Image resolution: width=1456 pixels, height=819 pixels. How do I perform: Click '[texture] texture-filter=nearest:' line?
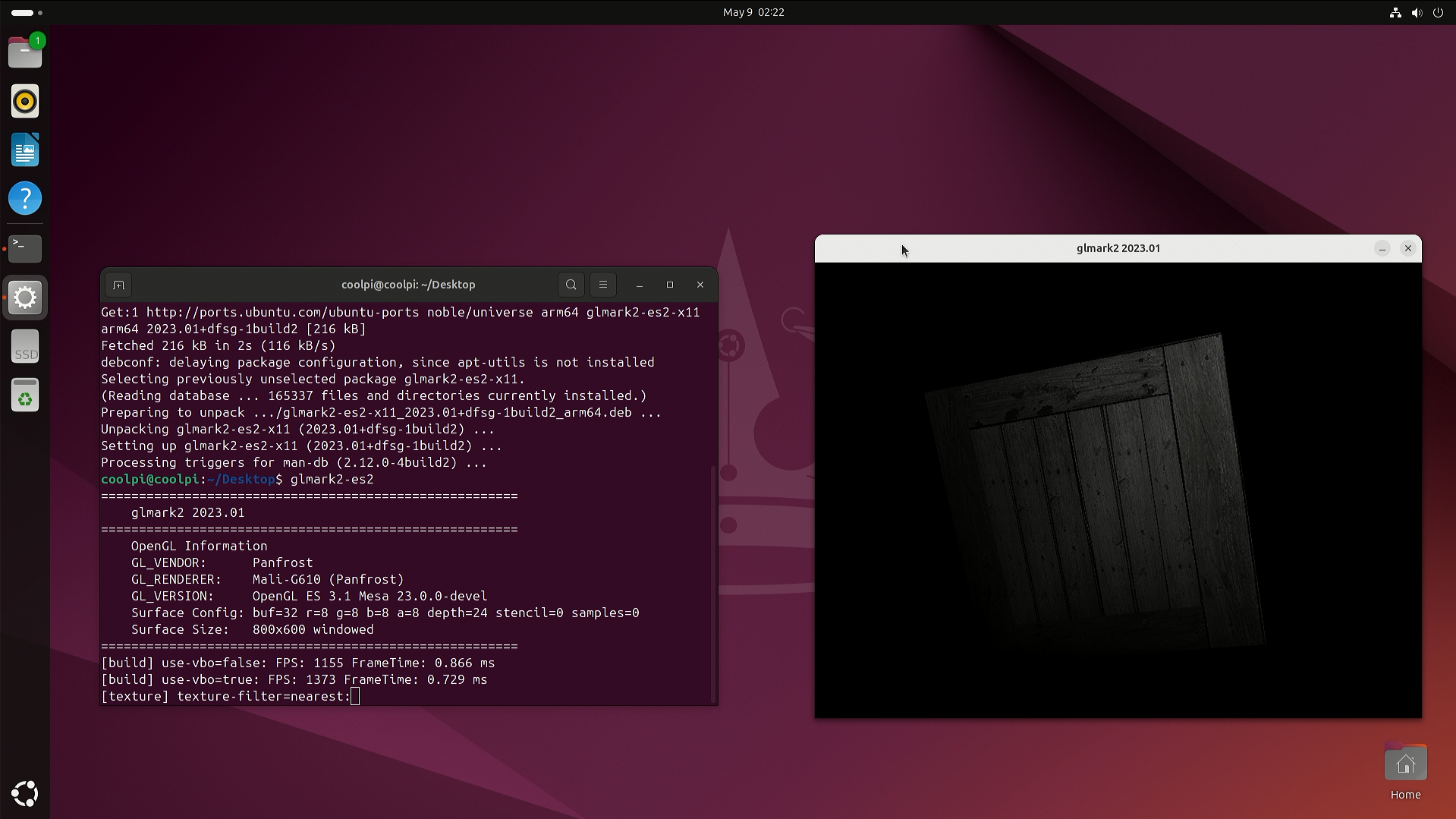coord(225,696)
